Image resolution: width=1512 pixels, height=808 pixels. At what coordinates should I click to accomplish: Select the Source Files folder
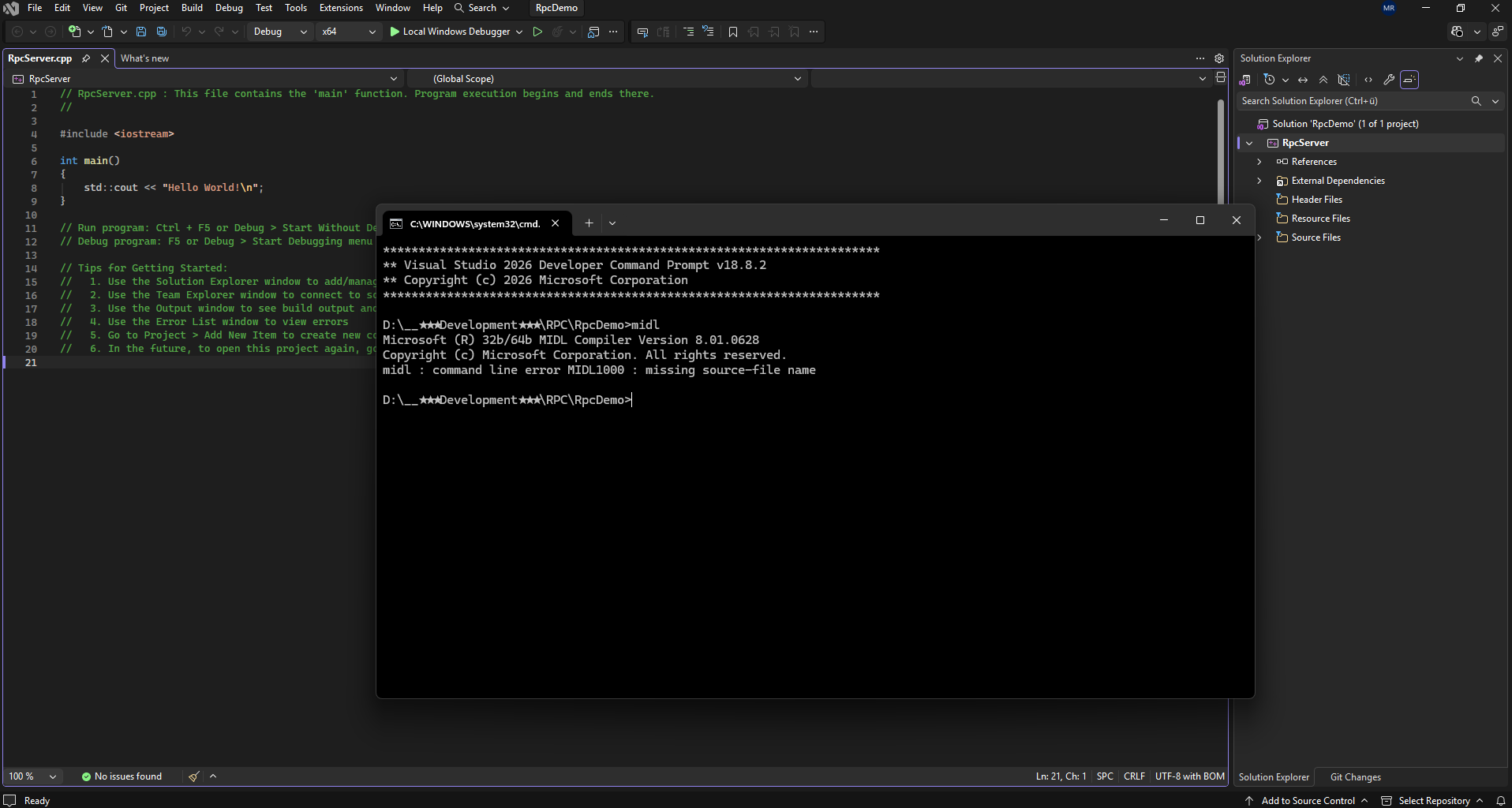click(1316, 238)
